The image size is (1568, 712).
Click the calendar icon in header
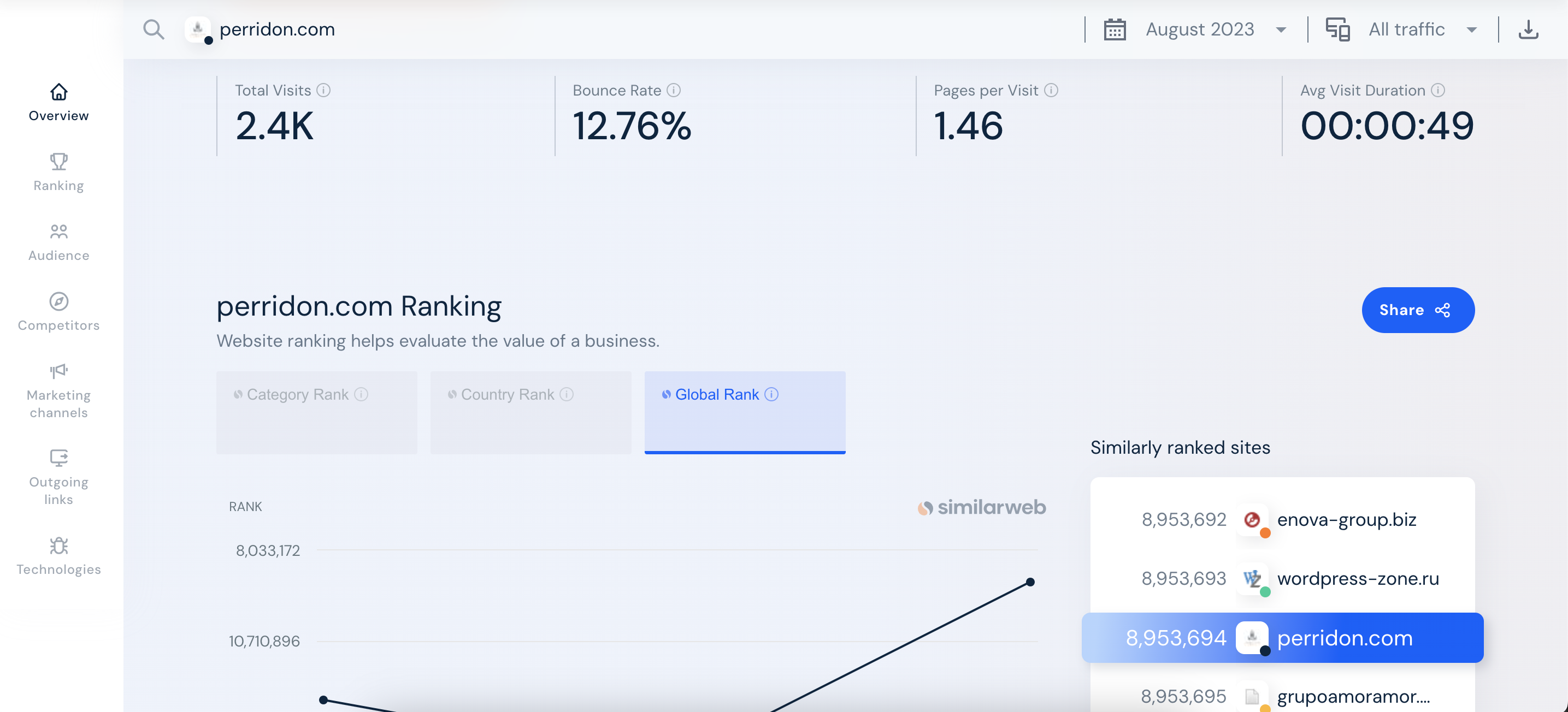click(x=1115, y=29)
